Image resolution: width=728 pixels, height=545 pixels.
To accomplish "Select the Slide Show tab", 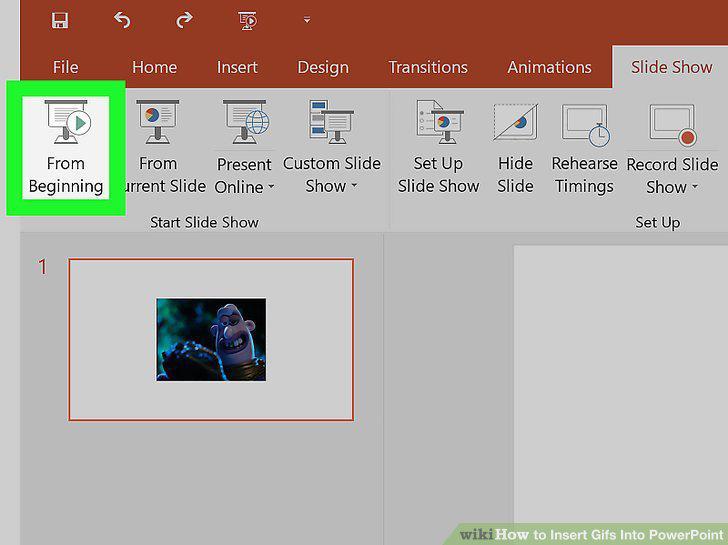I will click(671, 67).
